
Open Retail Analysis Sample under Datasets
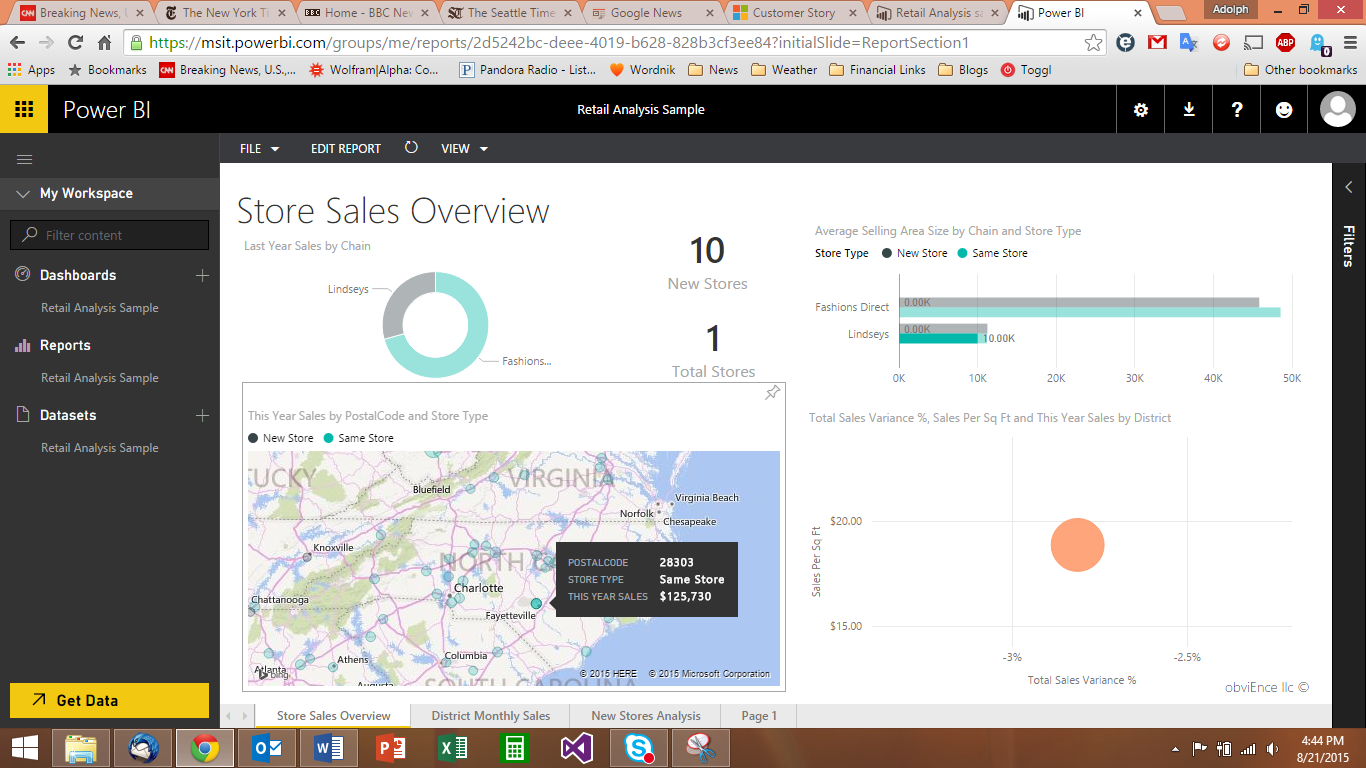tap(100, 448)
